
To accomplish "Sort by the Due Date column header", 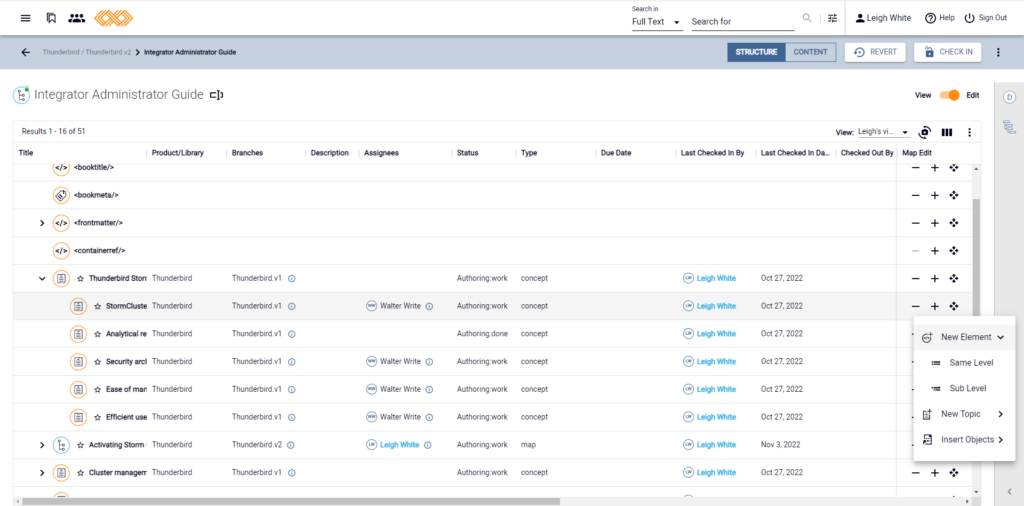I will pos(616,153).
